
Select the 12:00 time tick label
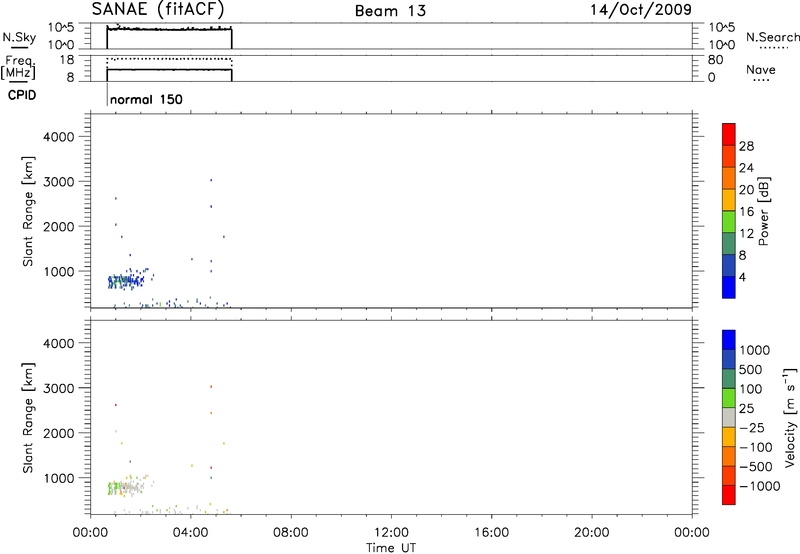(x=391, y=533)
